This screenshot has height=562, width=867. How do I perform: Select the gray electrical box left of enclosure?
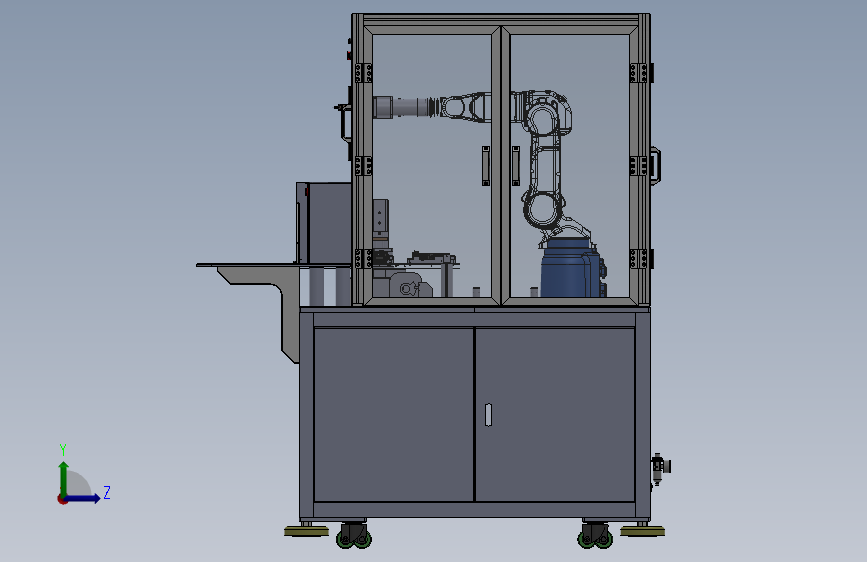(x=323, y=222)
